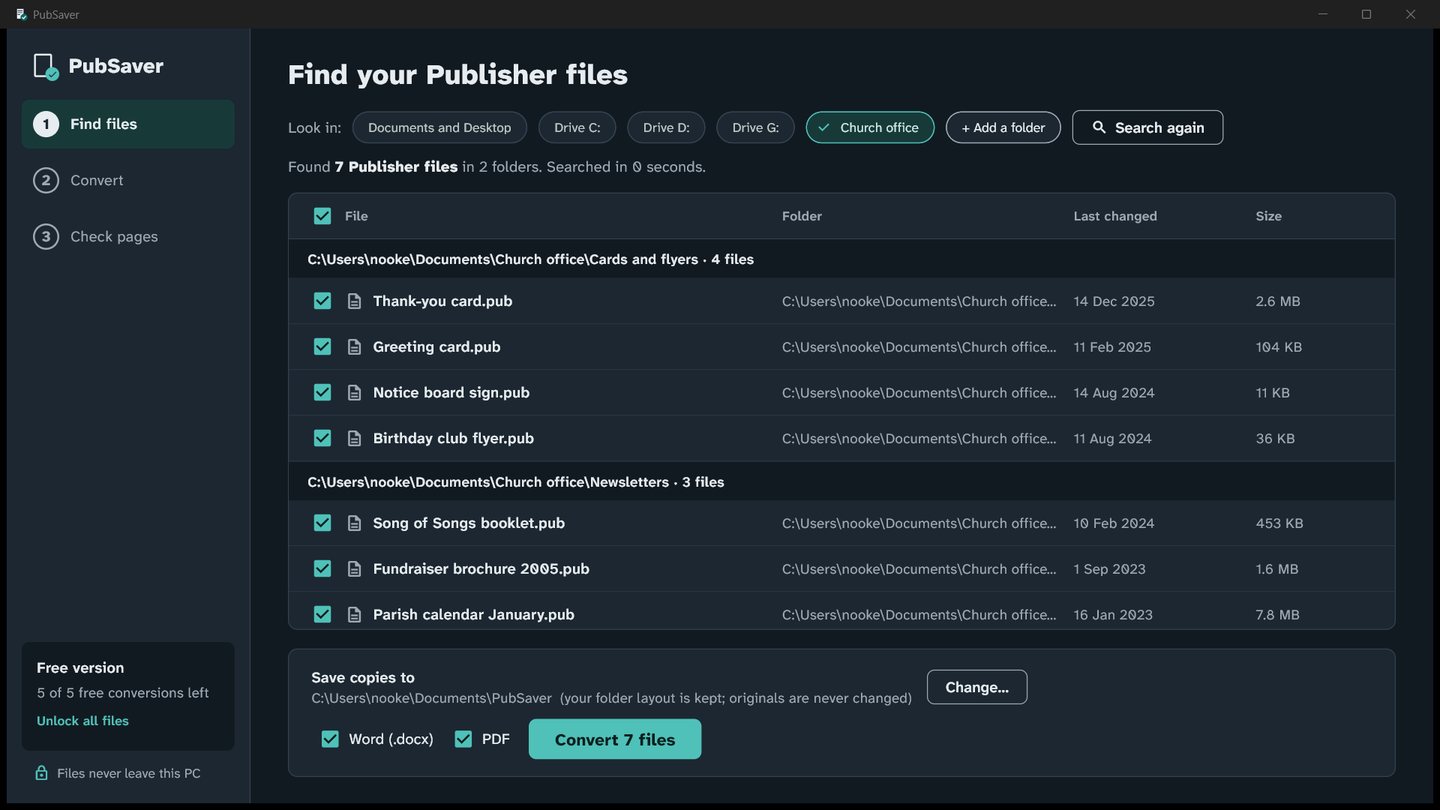Click the file icon beside Birthday club flyer.pub
Viewport: 1440px width, 810px height.
(x=354, y=438)
